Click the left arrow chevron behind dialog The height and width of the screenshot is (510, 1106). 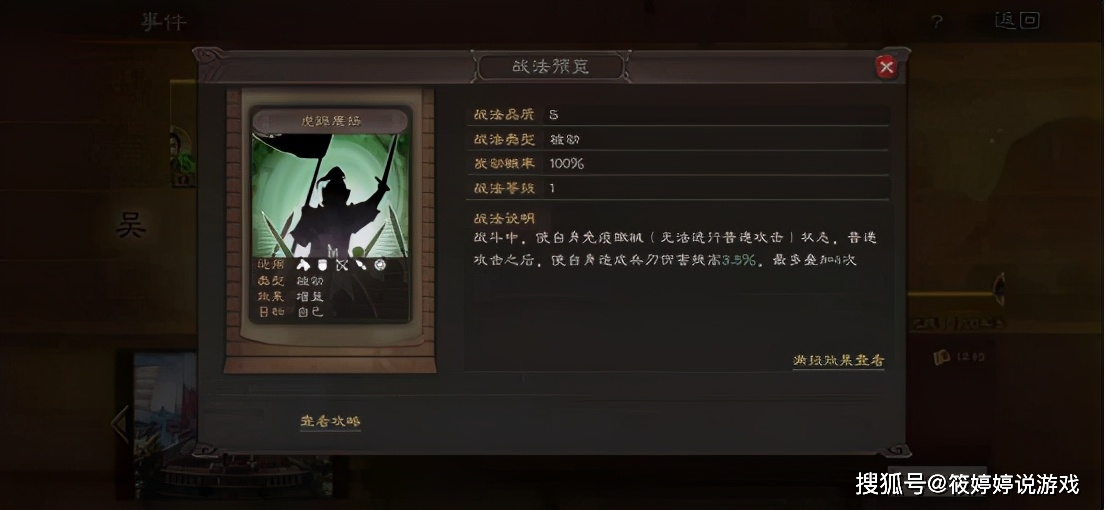click(x=120, y=424)
